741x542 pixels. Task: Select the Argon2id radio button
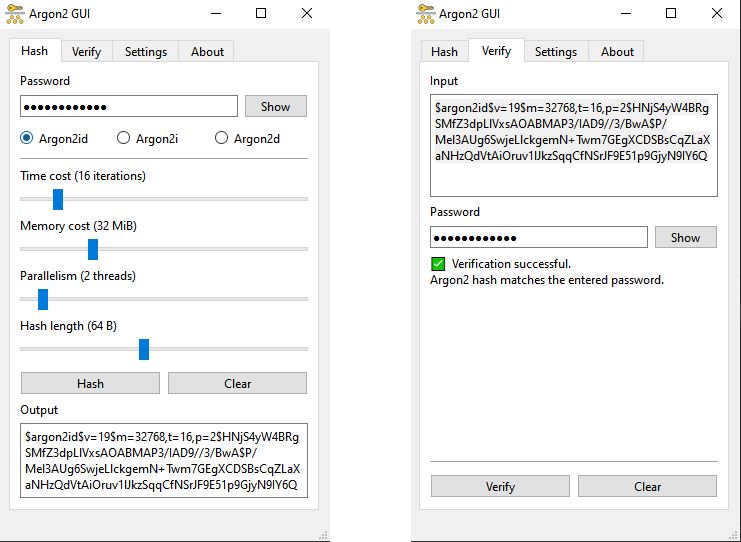click(27, 139)
